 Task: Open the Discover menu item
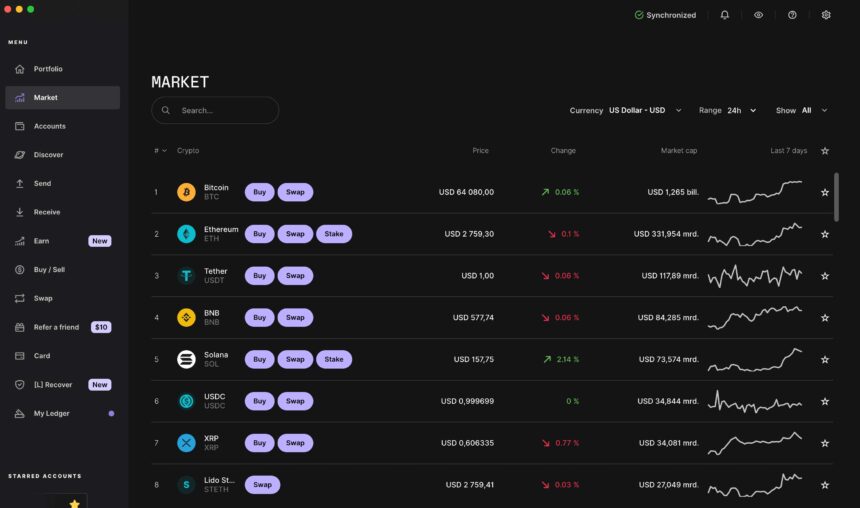click(48, 155)
